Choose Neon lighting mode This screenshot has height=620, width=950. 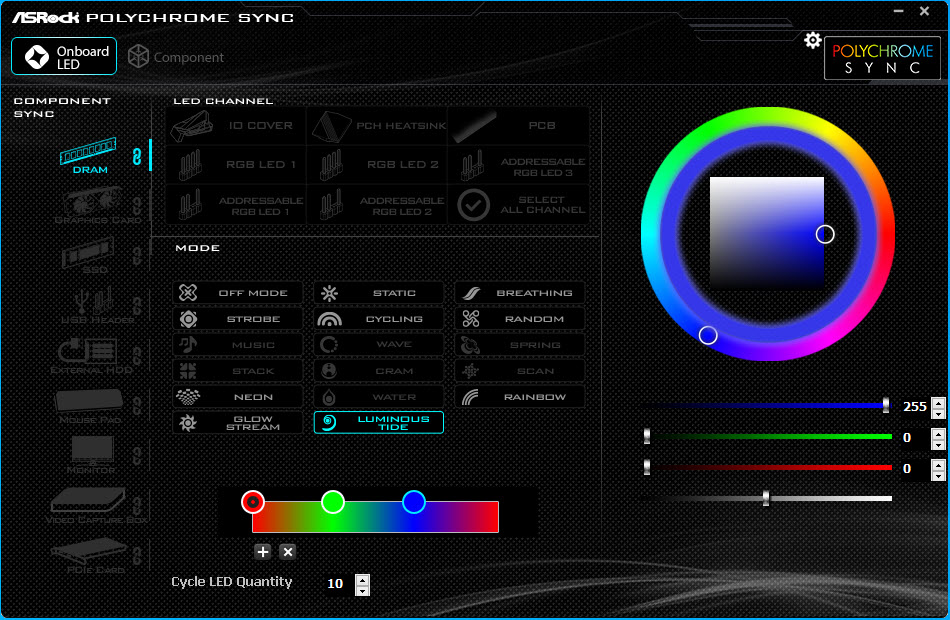tap(238, 397)
